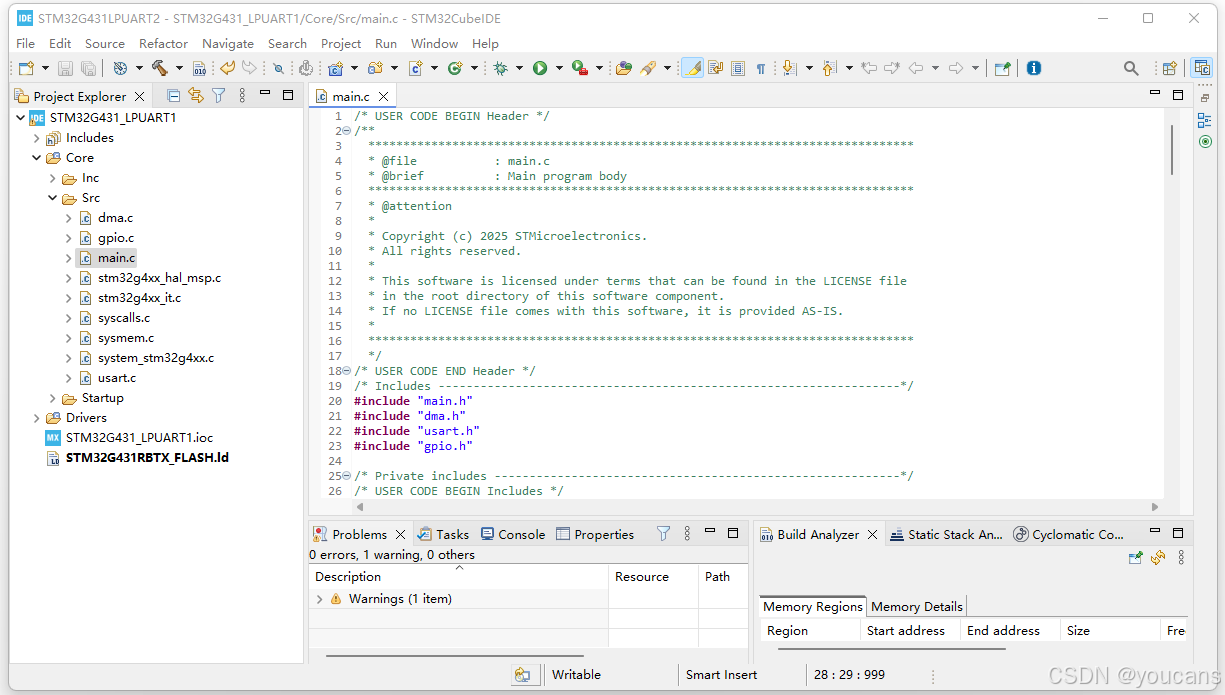Open the Window menu
The height and width of the screenshot is (695, 1225).
pyautogui.click(x=434, y=43)
